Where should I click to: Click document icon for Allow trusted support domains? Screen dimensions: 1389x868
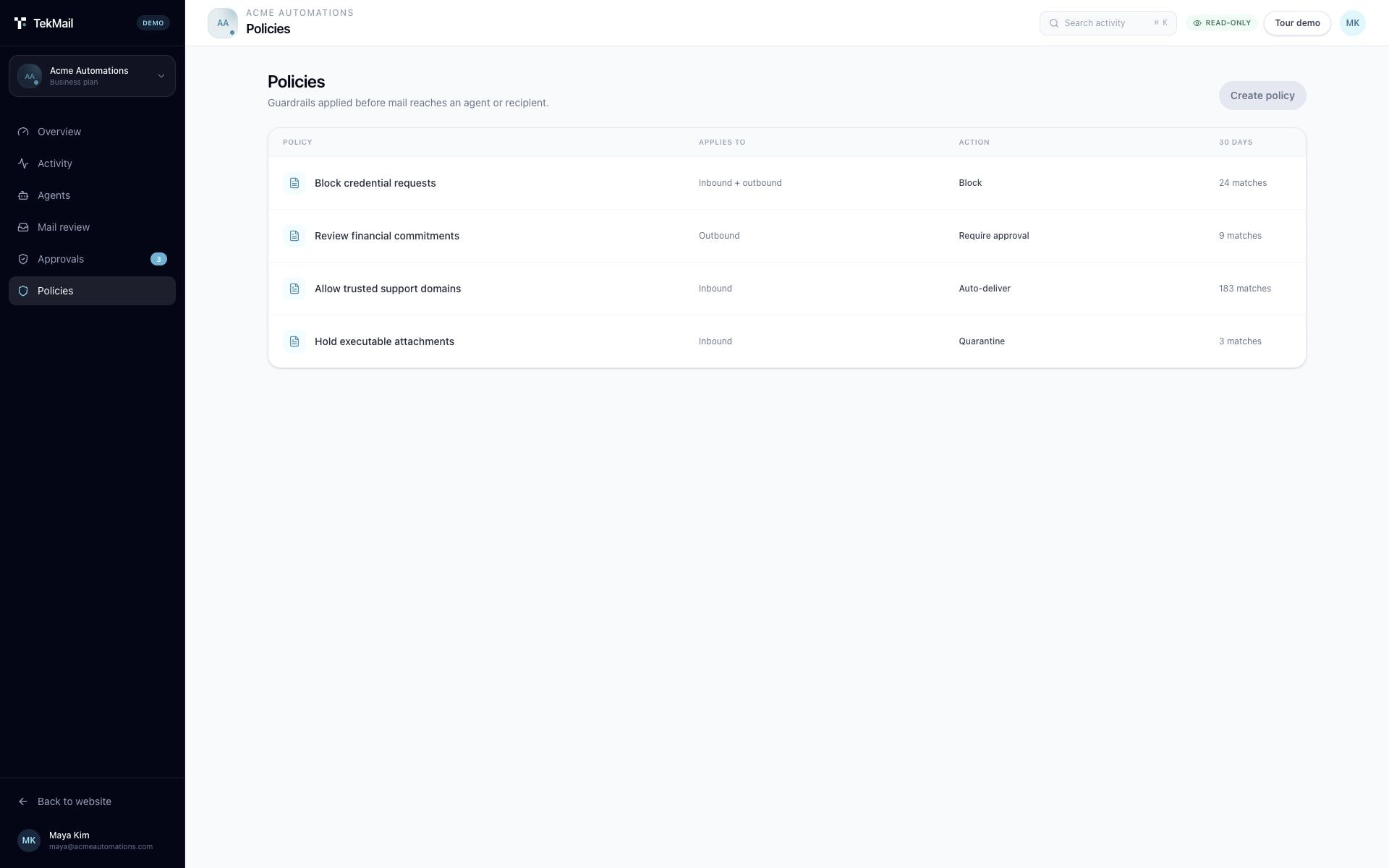(x=294, y=289)
